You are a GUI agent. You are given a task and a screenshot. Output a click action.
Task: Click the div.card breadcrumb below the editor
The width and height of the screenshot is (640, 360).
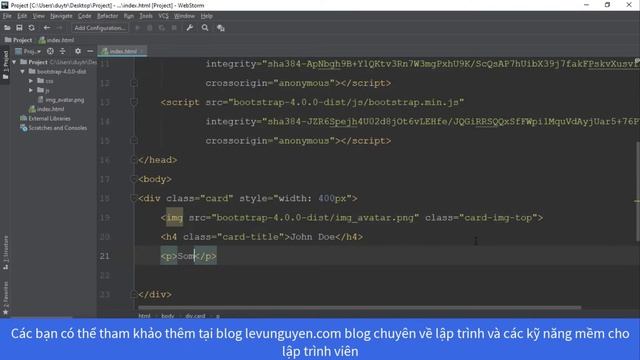[195, 316]
